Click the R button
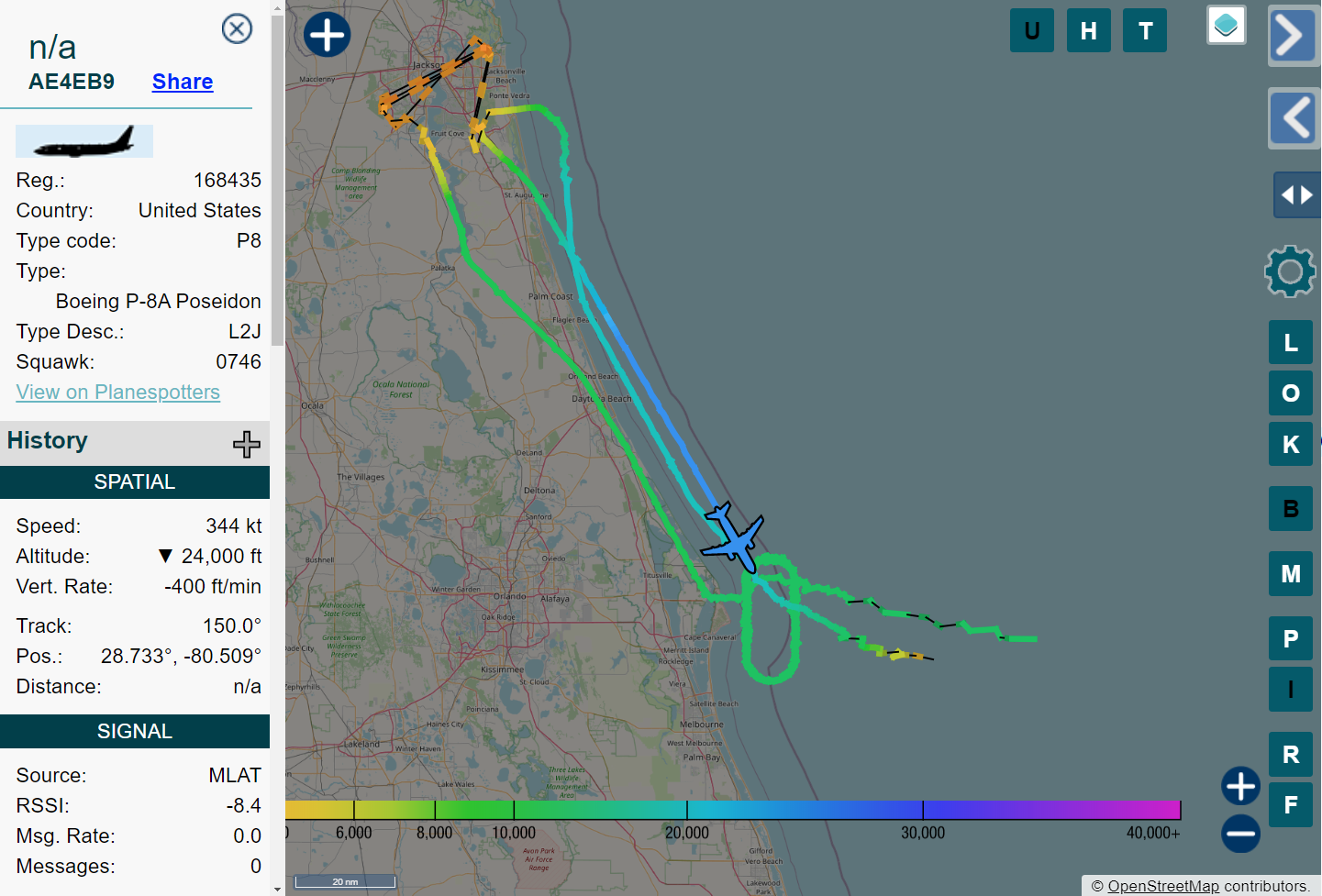1322x896 pixels. click(x=1291, y=755)
